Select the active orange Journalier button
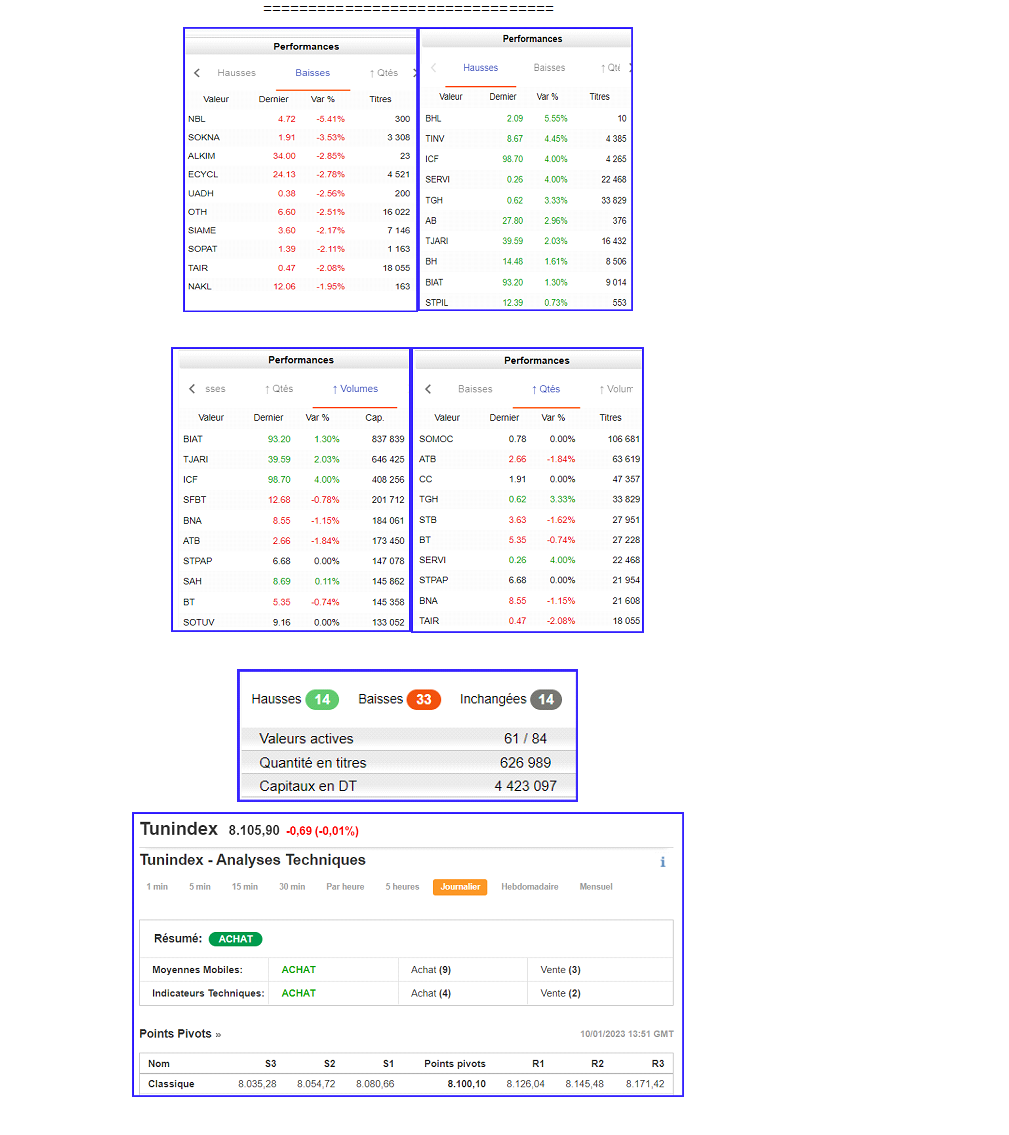Viewport: 1009px width, 1135px height. 460,887
